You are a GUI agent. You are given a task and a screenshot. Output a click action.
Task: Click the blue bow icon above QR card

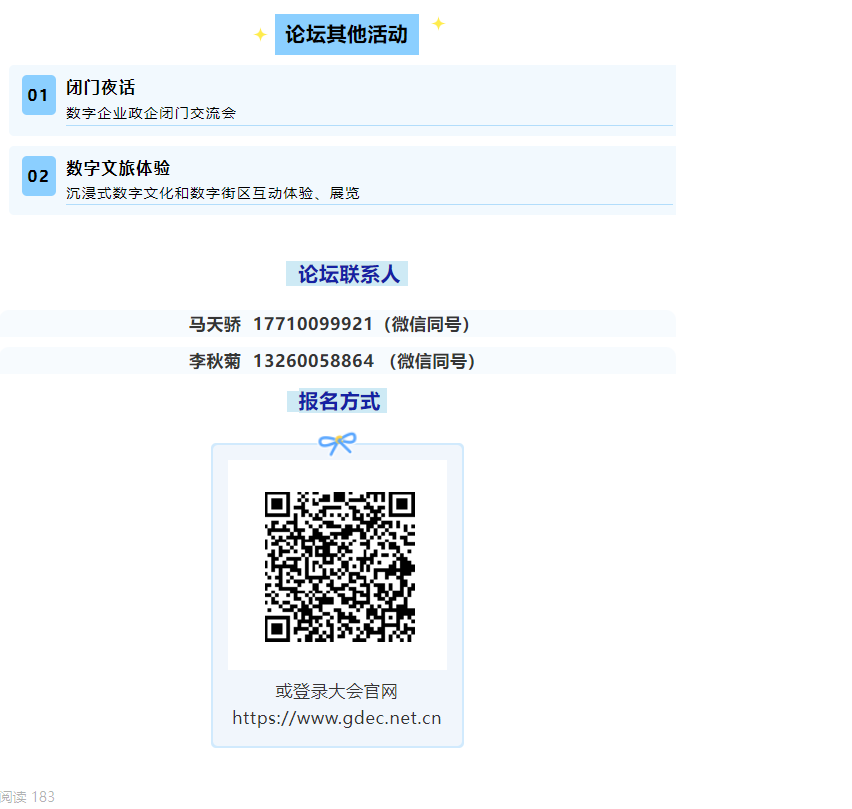[337, 443]
